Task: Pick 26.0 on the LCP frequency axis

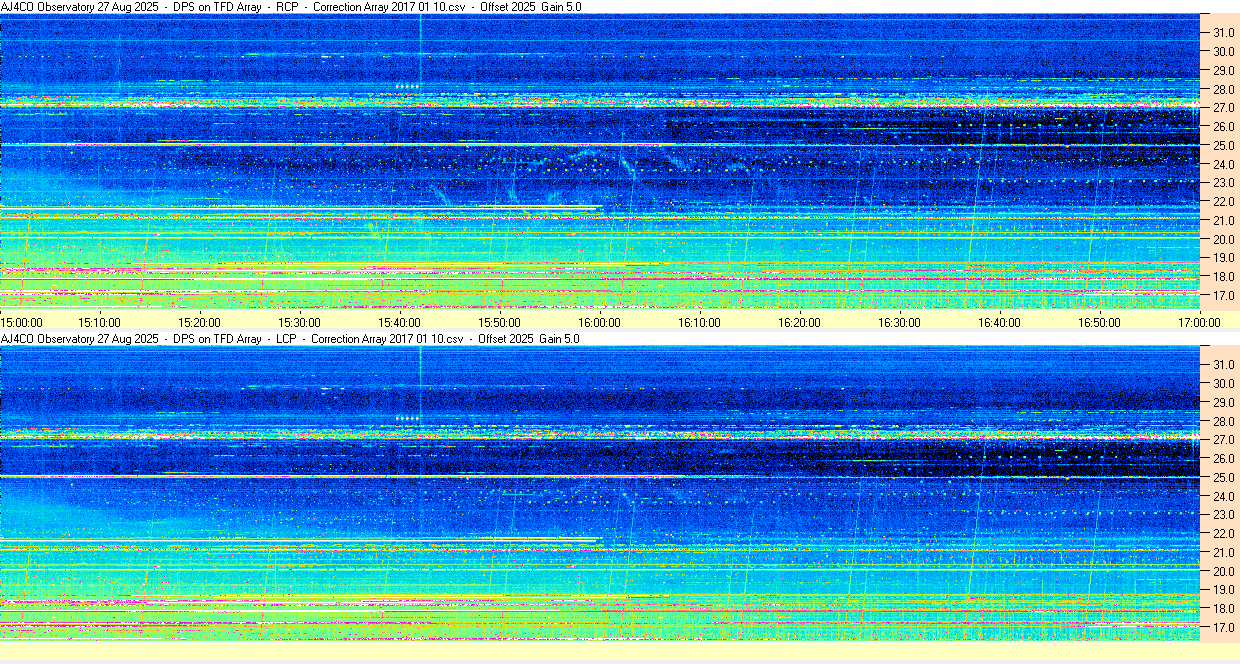Action: [x=1224, y=459]
